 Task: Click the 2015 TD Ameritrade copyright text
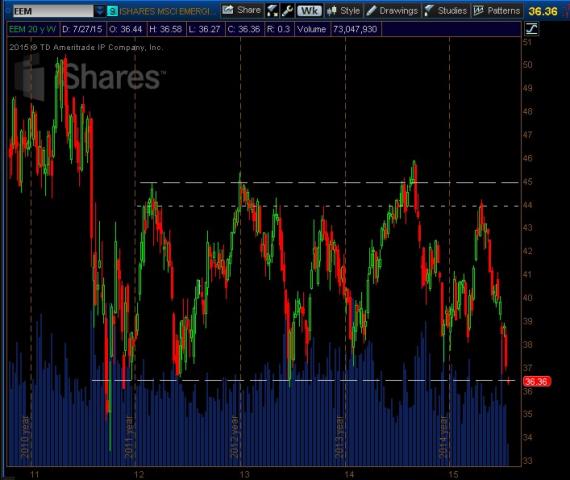coord(86,47)
